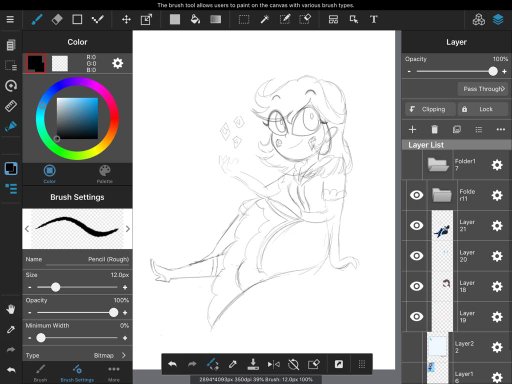Enable the Clipping button
512x384 pixels.
pos(430,109)
